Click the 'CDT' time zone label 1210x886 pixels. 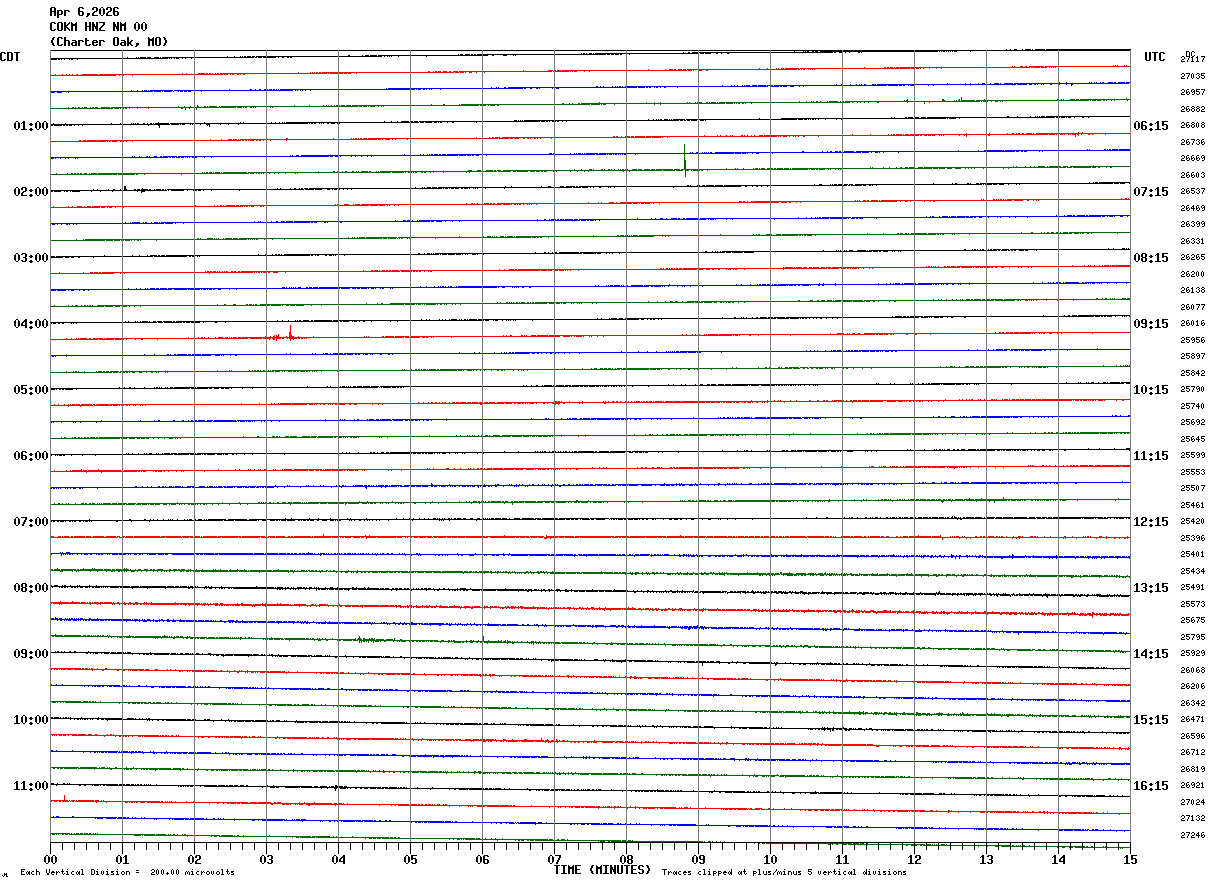click(x=10, y=57)
